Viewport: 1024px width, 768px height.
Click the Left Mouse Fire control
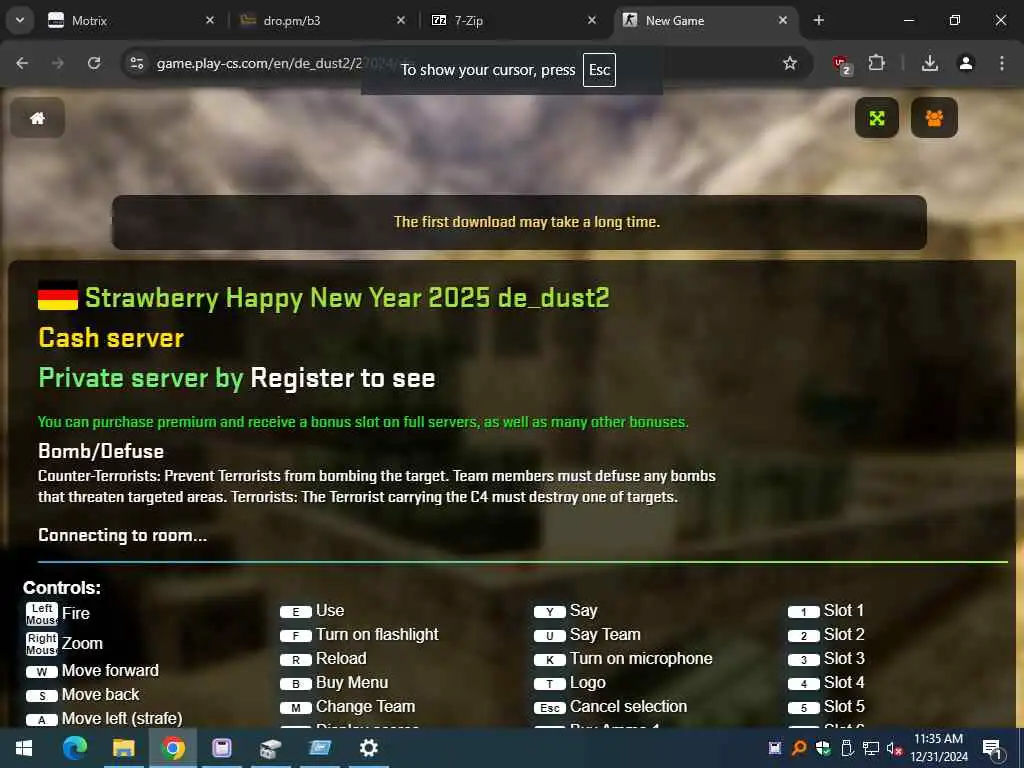point(58,614)
